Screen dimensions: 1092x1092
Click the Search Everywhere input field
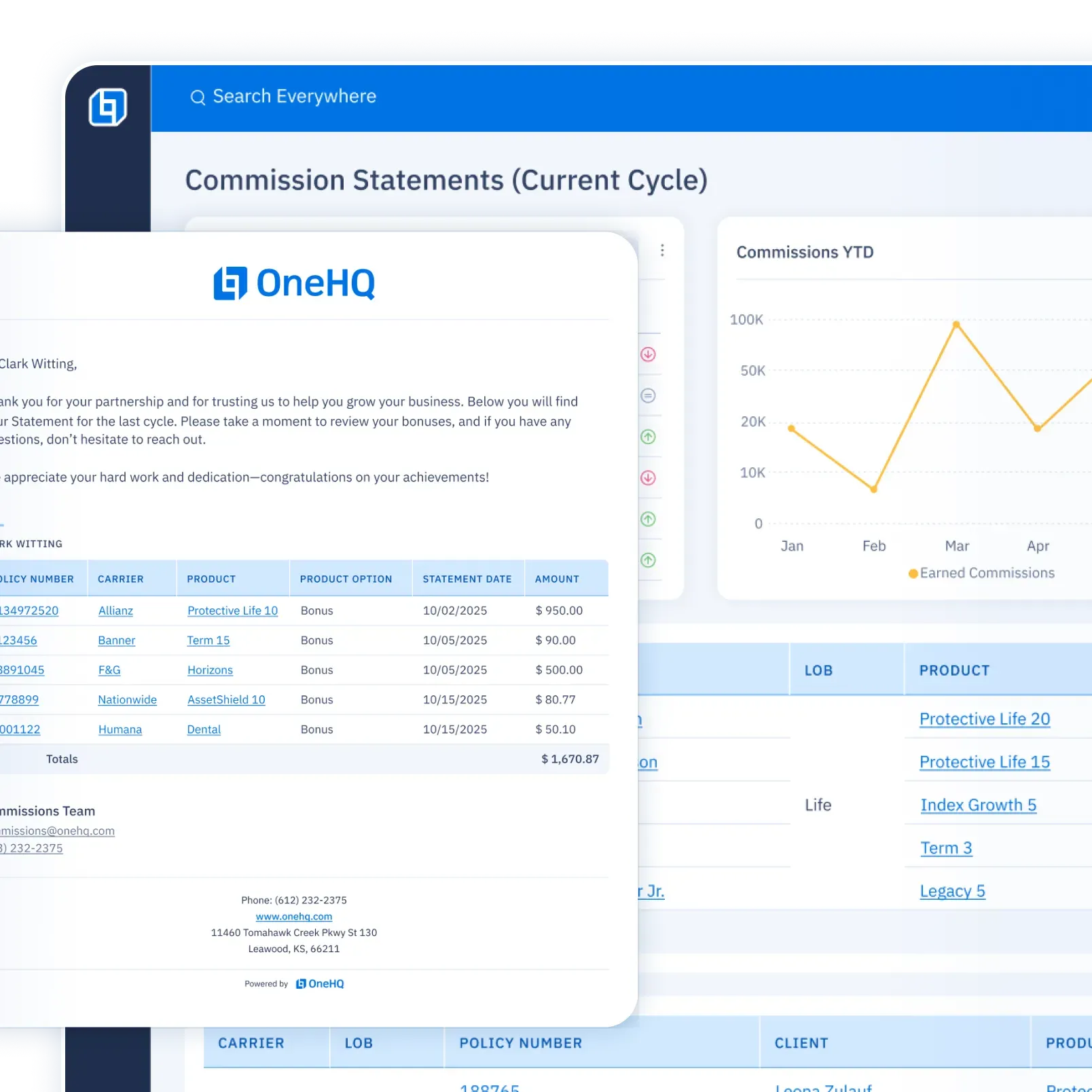pyautogui.click(x=294, y=96)
